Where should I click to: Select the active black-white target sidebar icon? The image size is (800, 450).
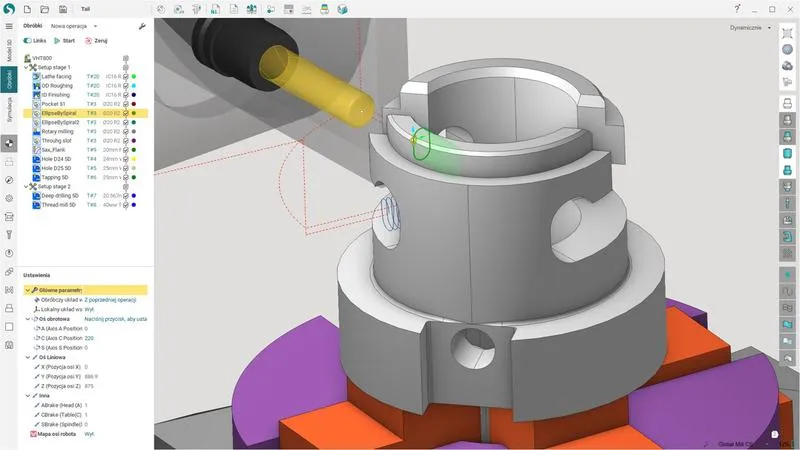click(x=9, y=144)
